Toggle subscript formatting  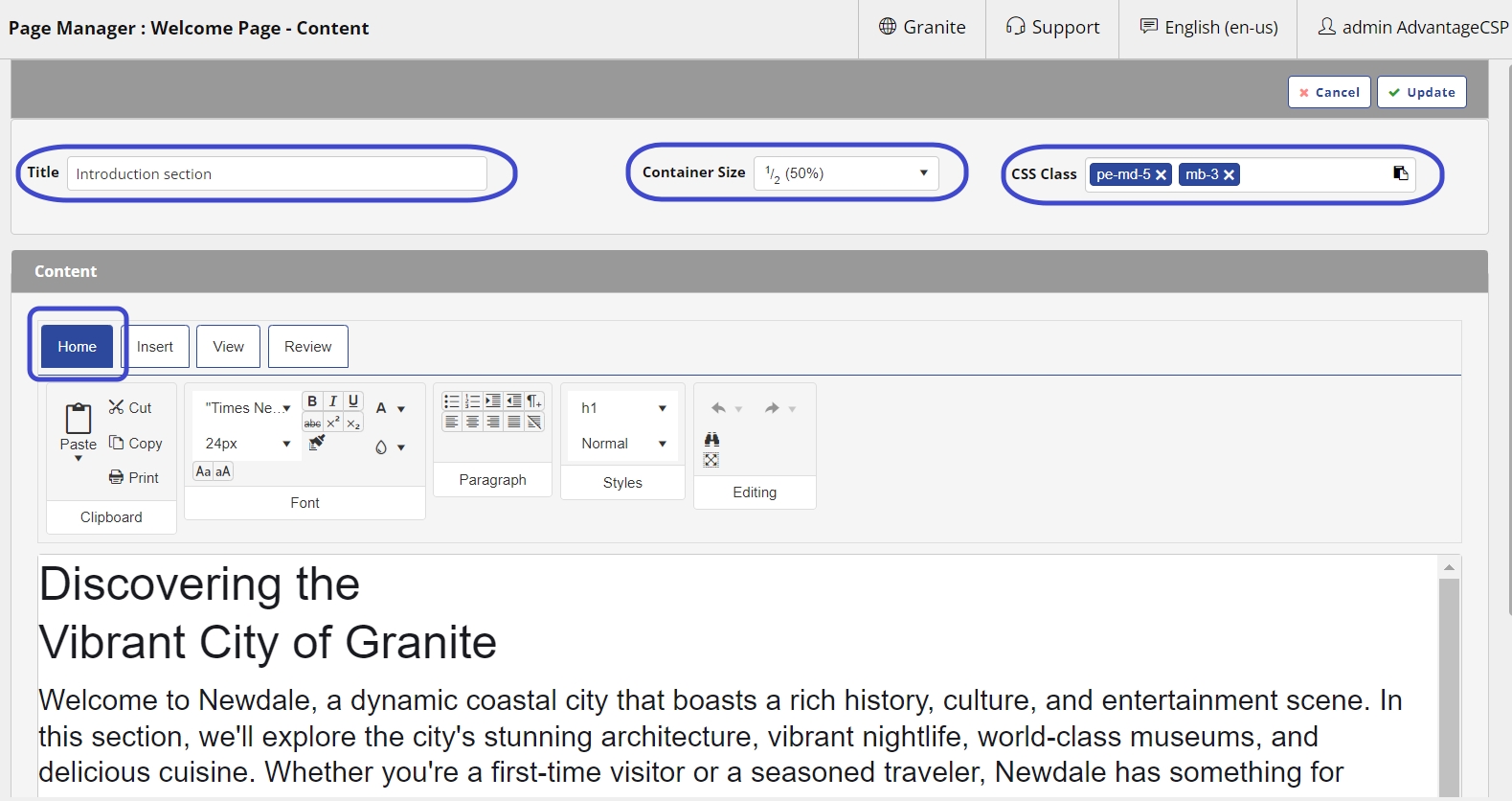tap(353, 423)
